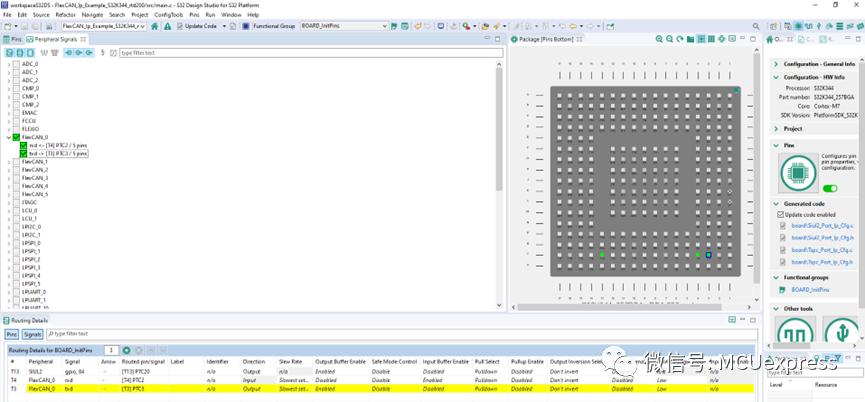
Task: Collapse the FlexCAN_0 tree node
Action: pos(8,137)
